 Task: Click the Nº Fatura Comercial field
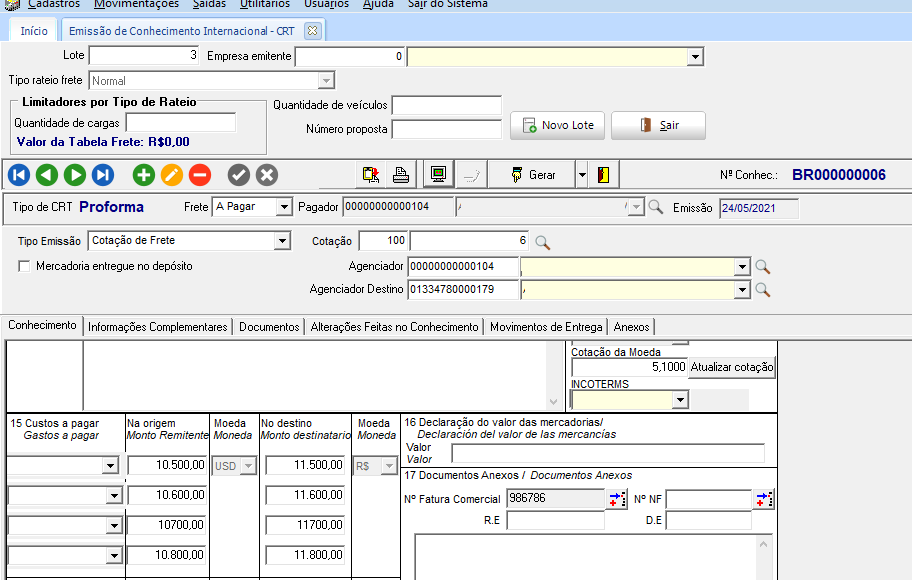(554, 498)
